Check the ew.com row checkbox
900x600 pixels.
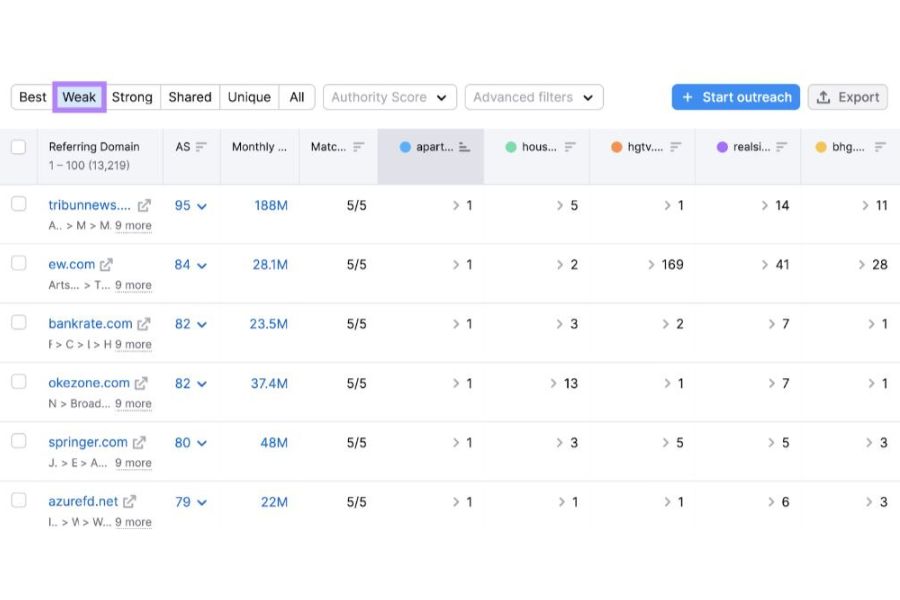(18, 263)
